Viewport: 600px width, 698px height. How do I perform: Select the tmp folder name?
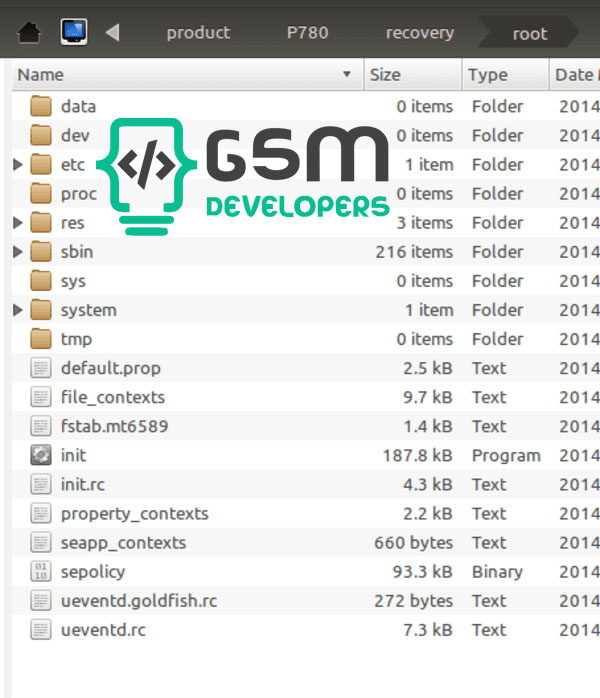(76, 340)
